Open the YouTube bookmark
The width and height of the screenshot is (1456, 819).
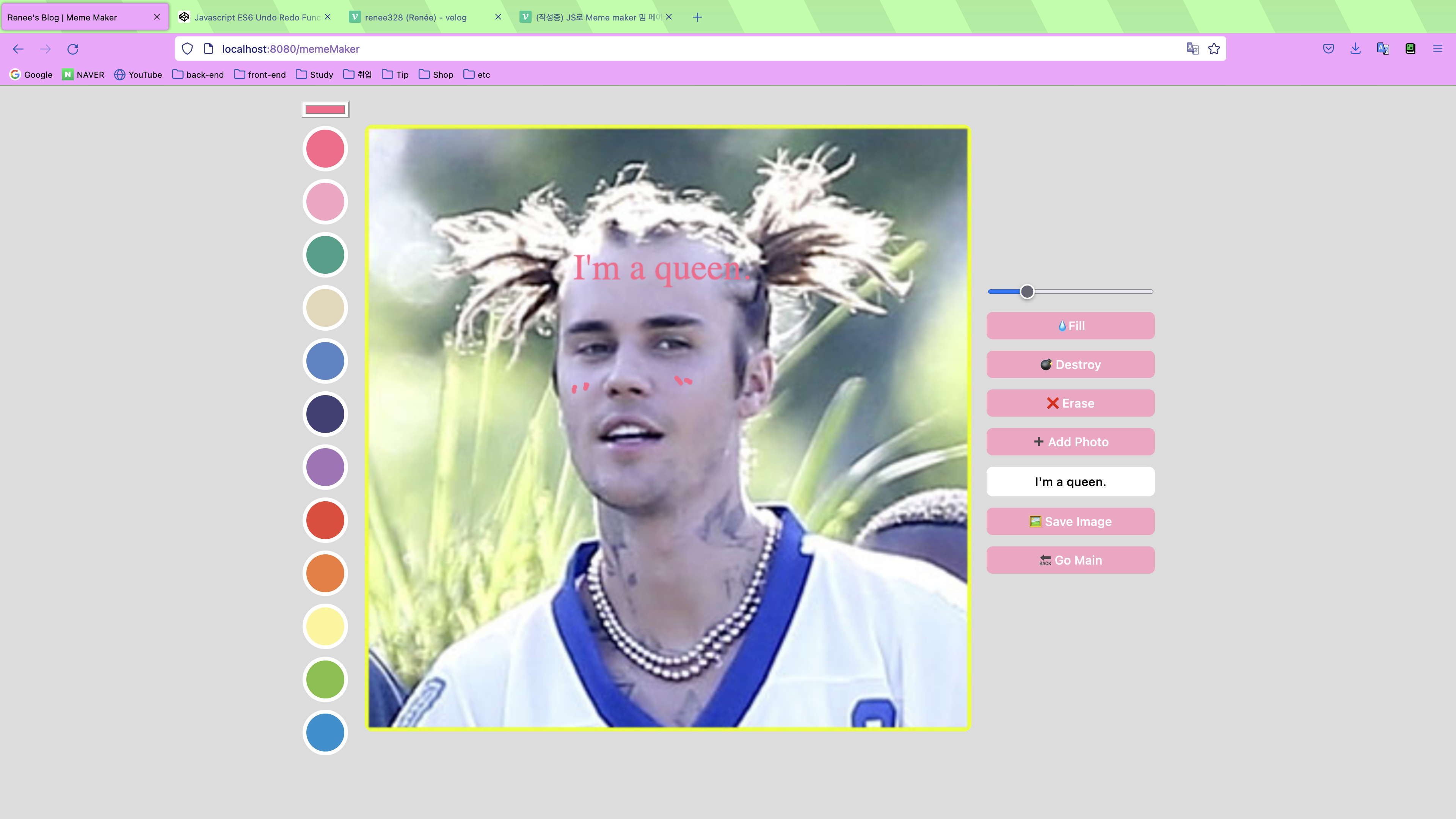[138, 75]
